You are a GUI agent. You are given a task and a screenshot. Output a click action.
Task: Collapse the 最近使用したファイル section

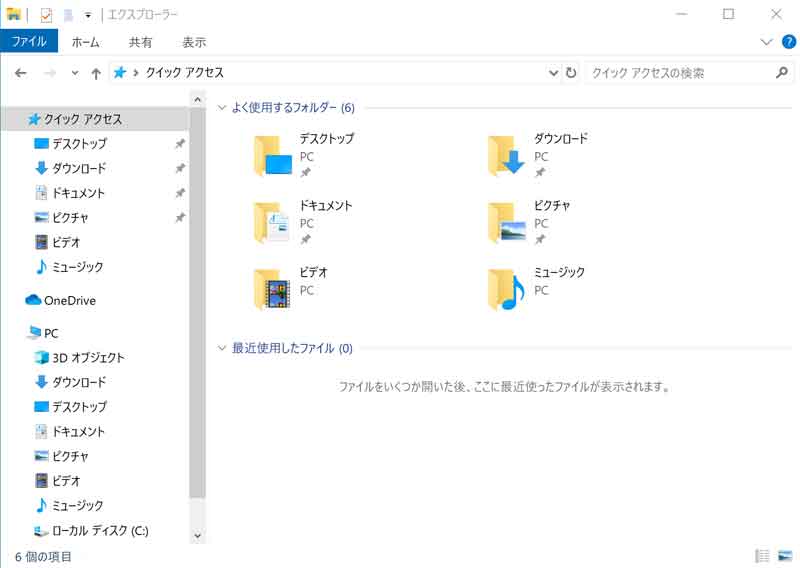point(222,348)
